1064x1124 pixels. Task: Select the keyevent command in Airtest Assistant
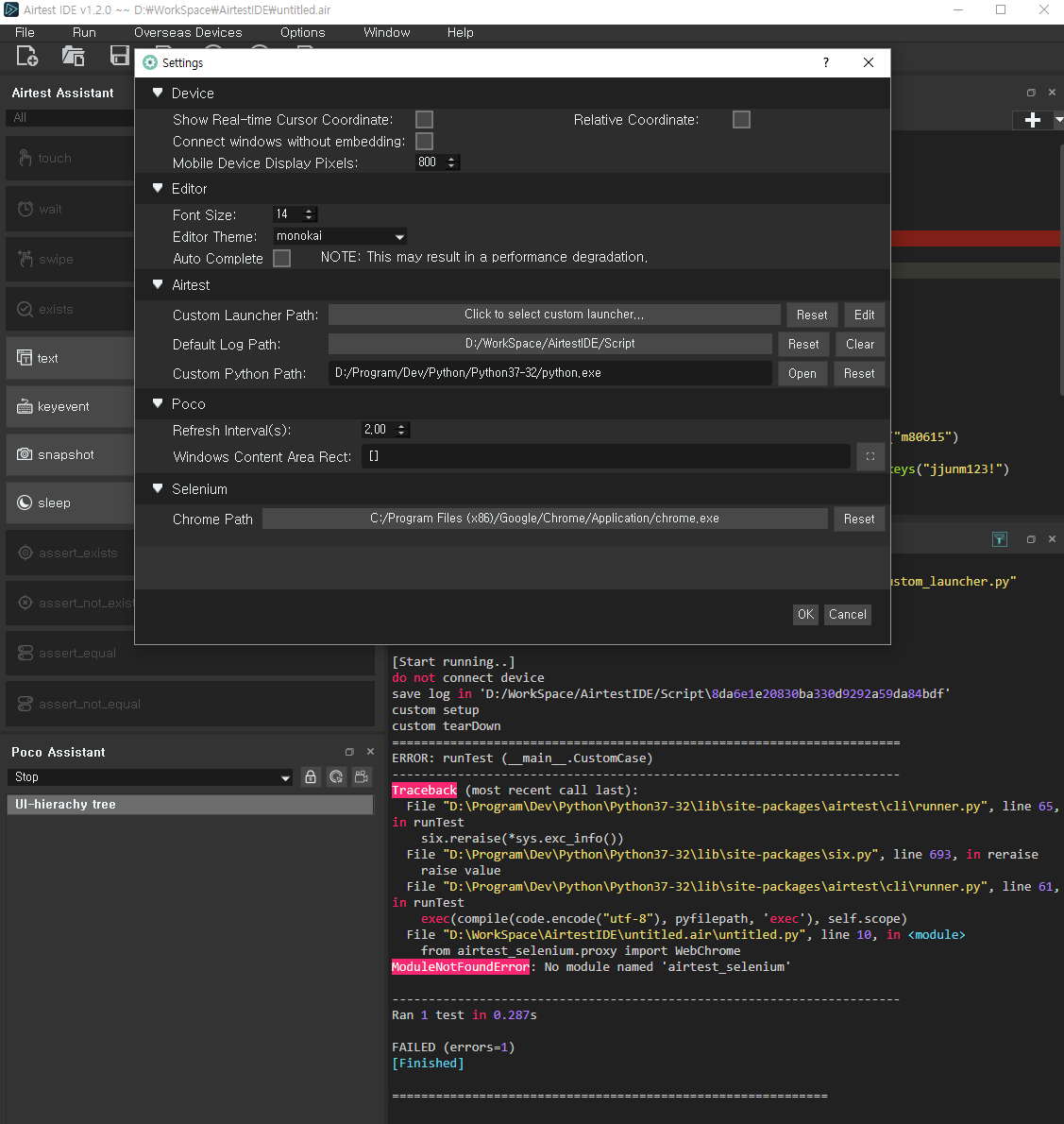70,406
